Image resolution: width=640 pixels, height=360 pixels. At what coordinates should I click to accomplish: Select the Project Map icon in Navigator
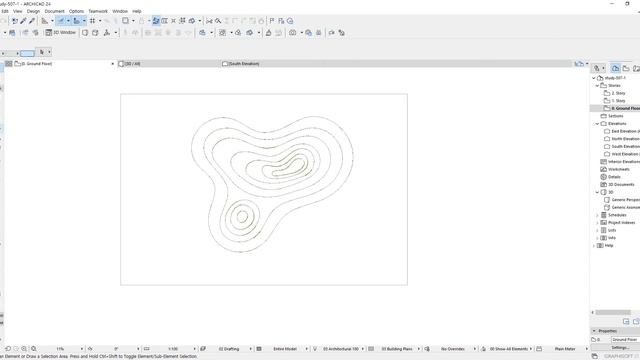coord(615,68)
